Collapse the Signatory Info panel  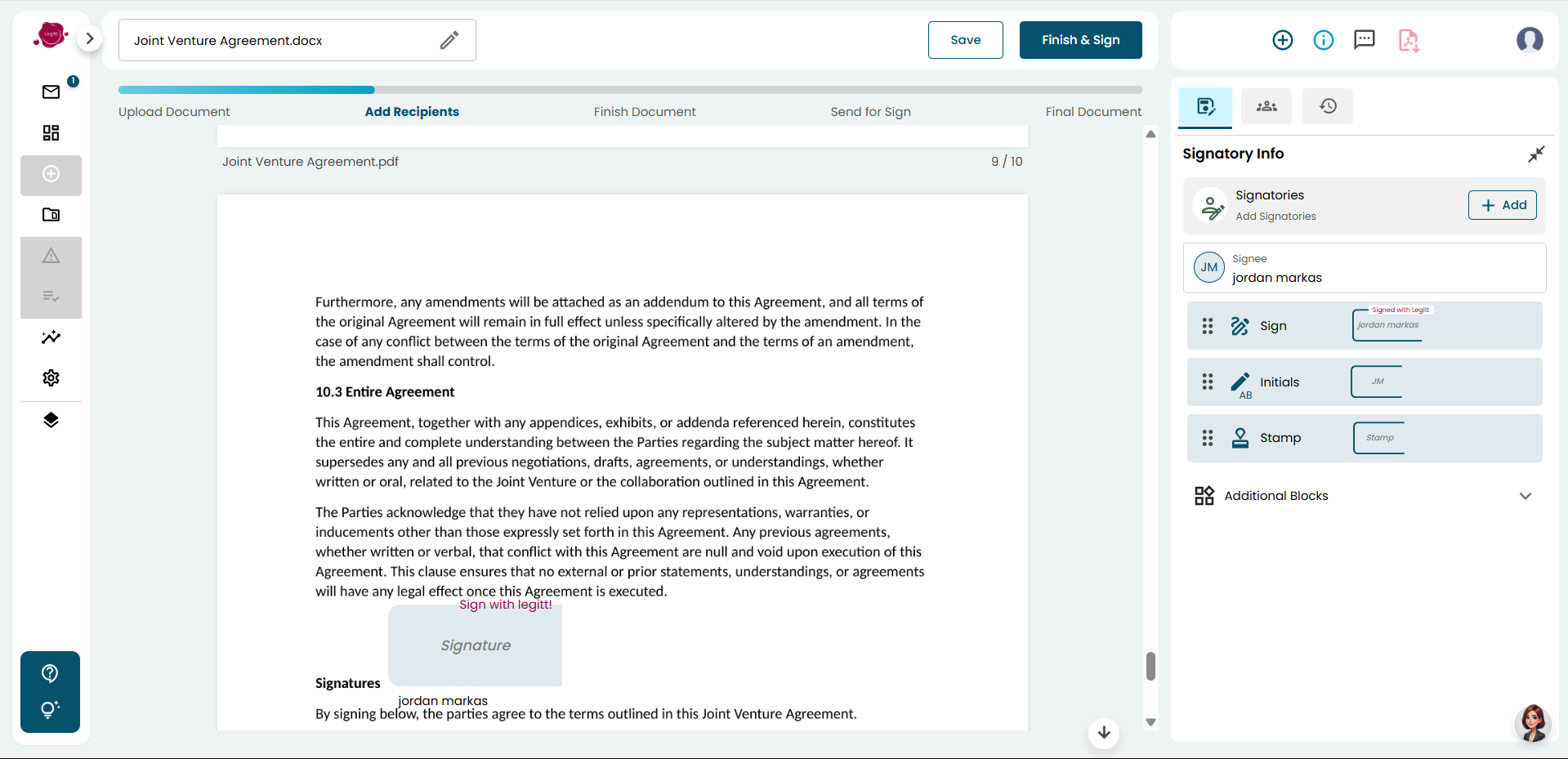pos(1536,154)
